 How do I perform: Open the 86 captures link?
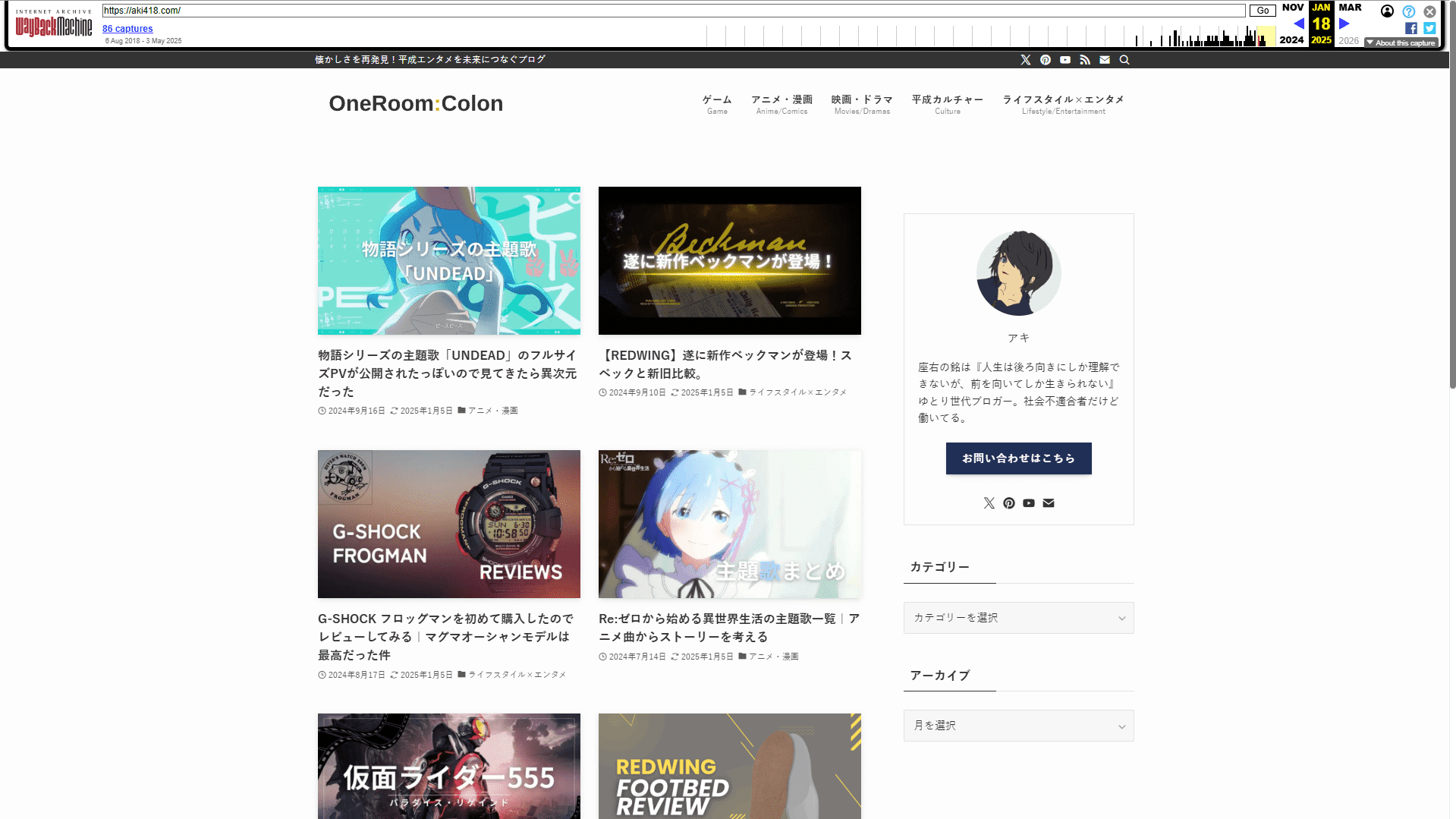(127, 29)
